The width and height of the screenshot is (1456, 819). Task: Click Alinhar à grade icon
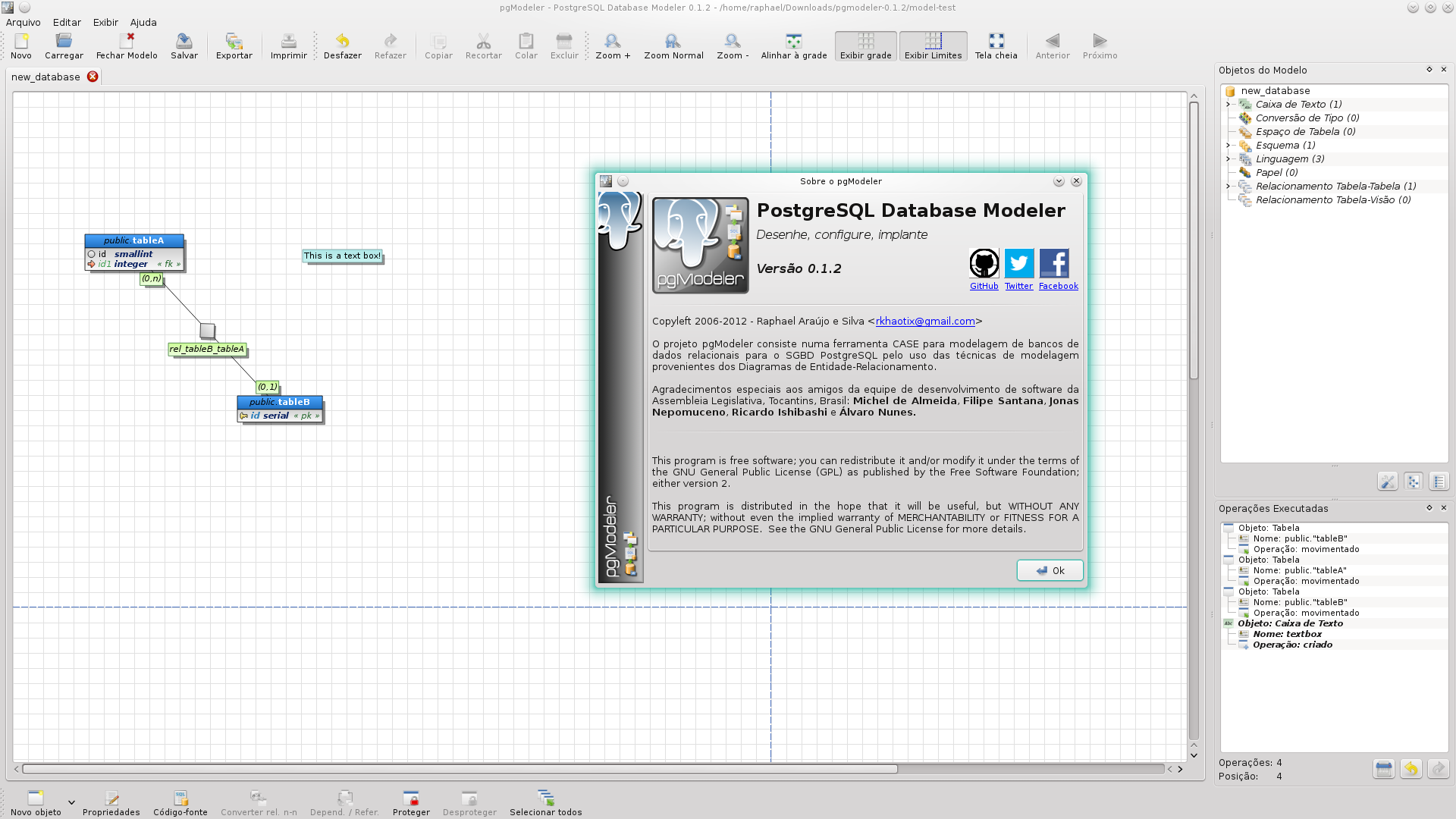794,41
